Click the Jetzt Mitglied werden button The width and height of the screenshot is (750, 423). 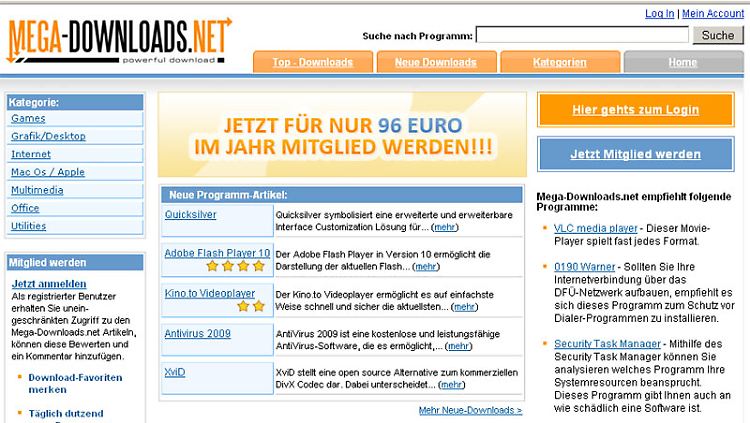pos(635,155)
